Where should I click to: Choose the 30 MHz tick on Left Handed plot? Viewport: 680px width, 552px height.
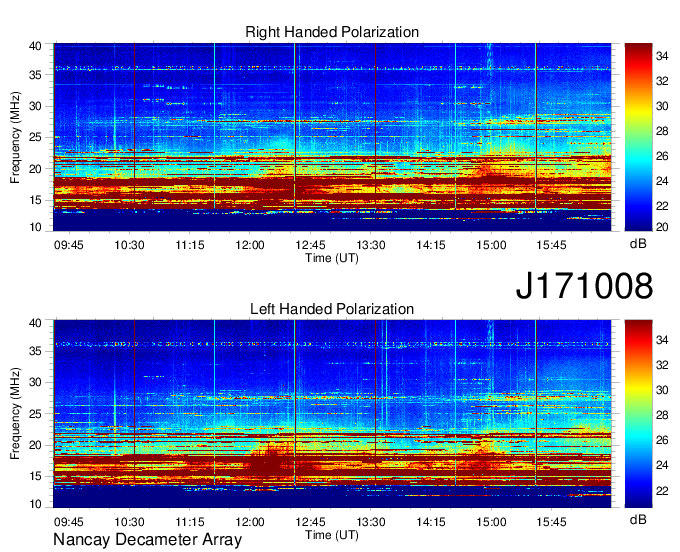(x=35, y=382)
